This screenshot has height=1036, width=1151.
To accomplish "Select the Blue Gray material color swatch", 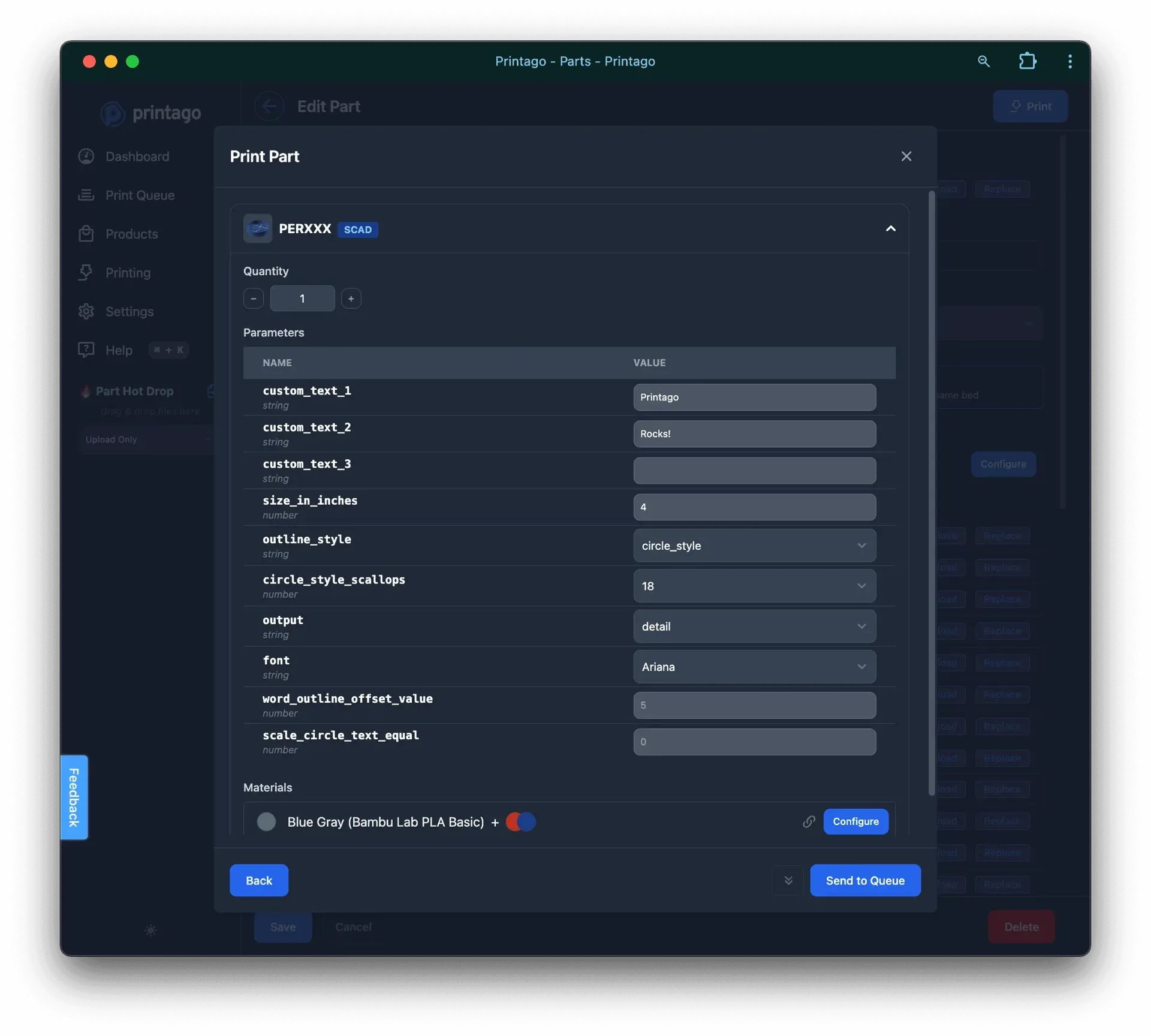I will point(266,822).
